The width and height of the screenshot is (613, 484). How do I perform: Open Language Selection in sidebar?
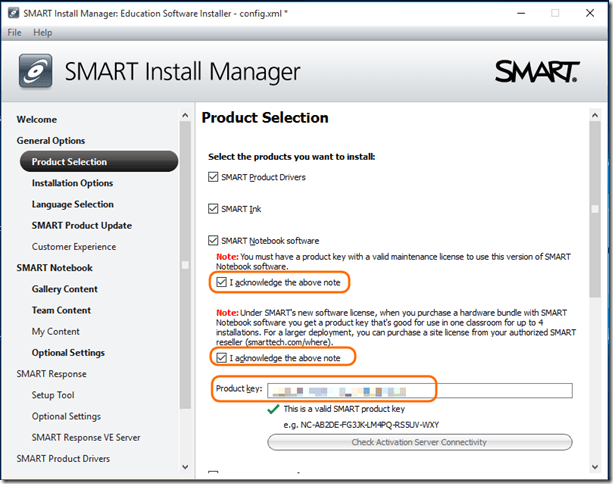[72, 204]
